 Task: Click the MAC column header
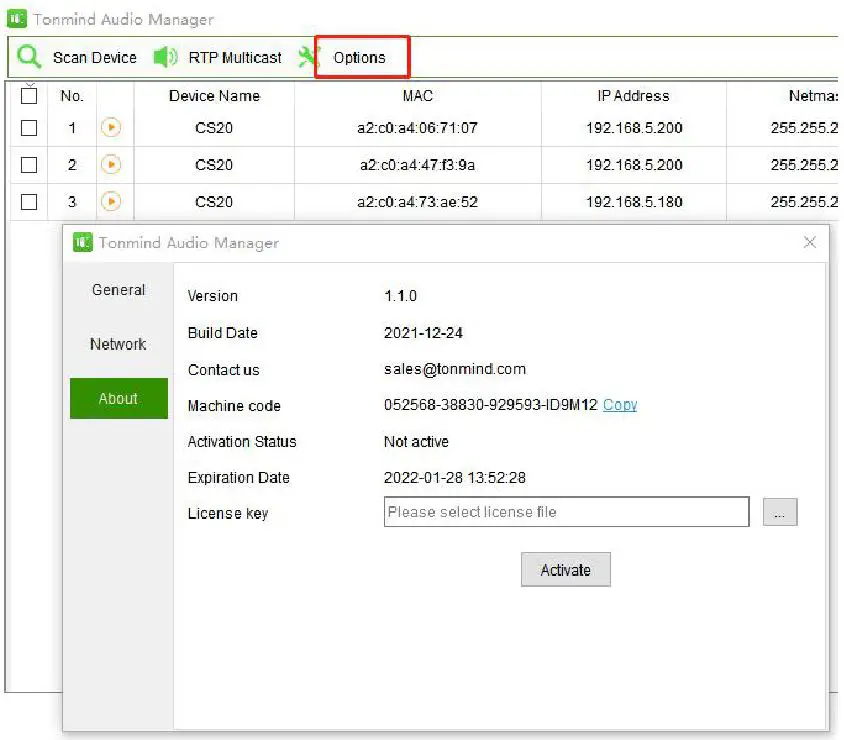pyautogui.click(x=418, y=96)
